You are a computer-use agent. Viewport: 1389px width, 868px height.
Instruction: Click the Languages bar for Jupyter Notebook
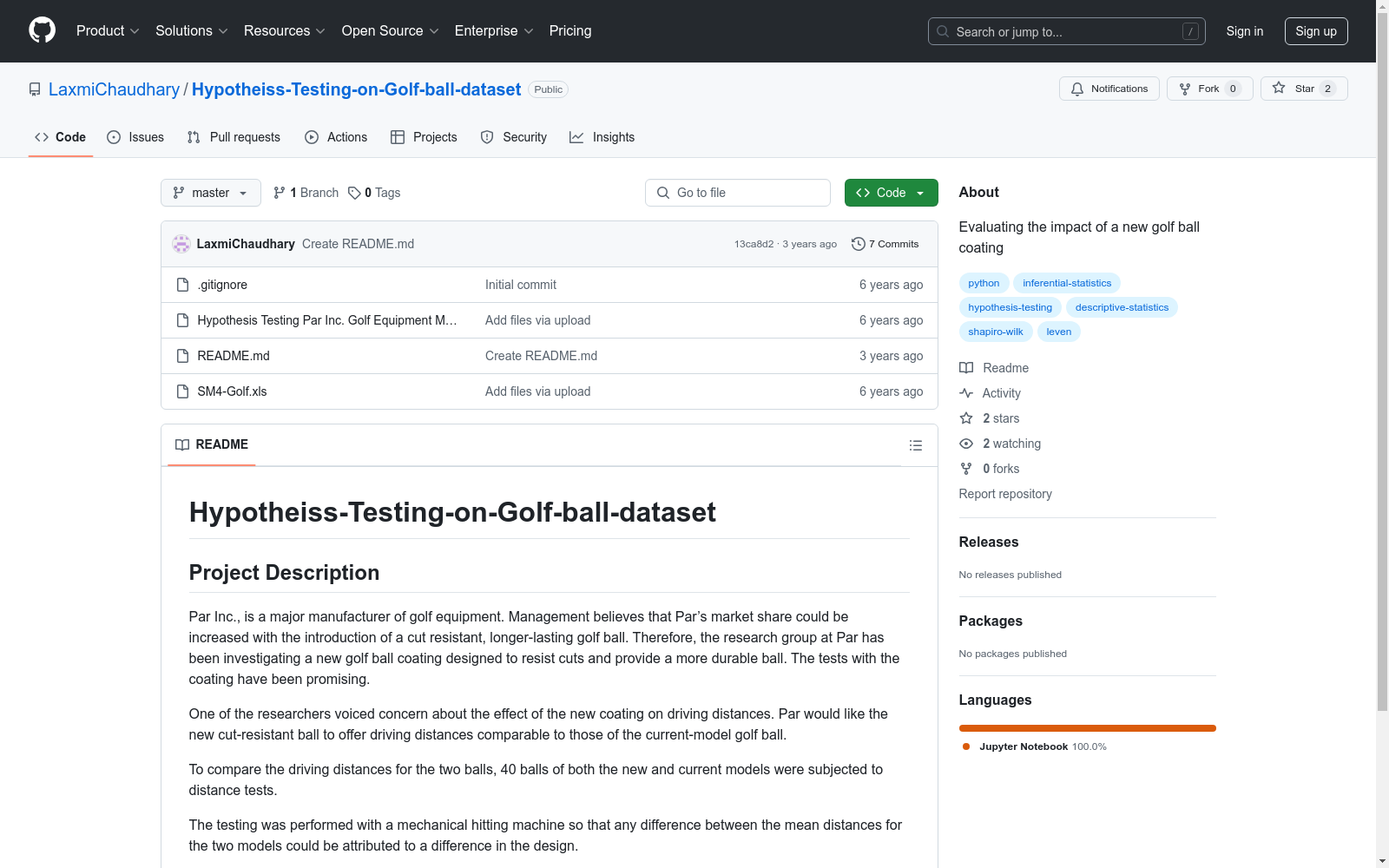(x=1088, y=728)
